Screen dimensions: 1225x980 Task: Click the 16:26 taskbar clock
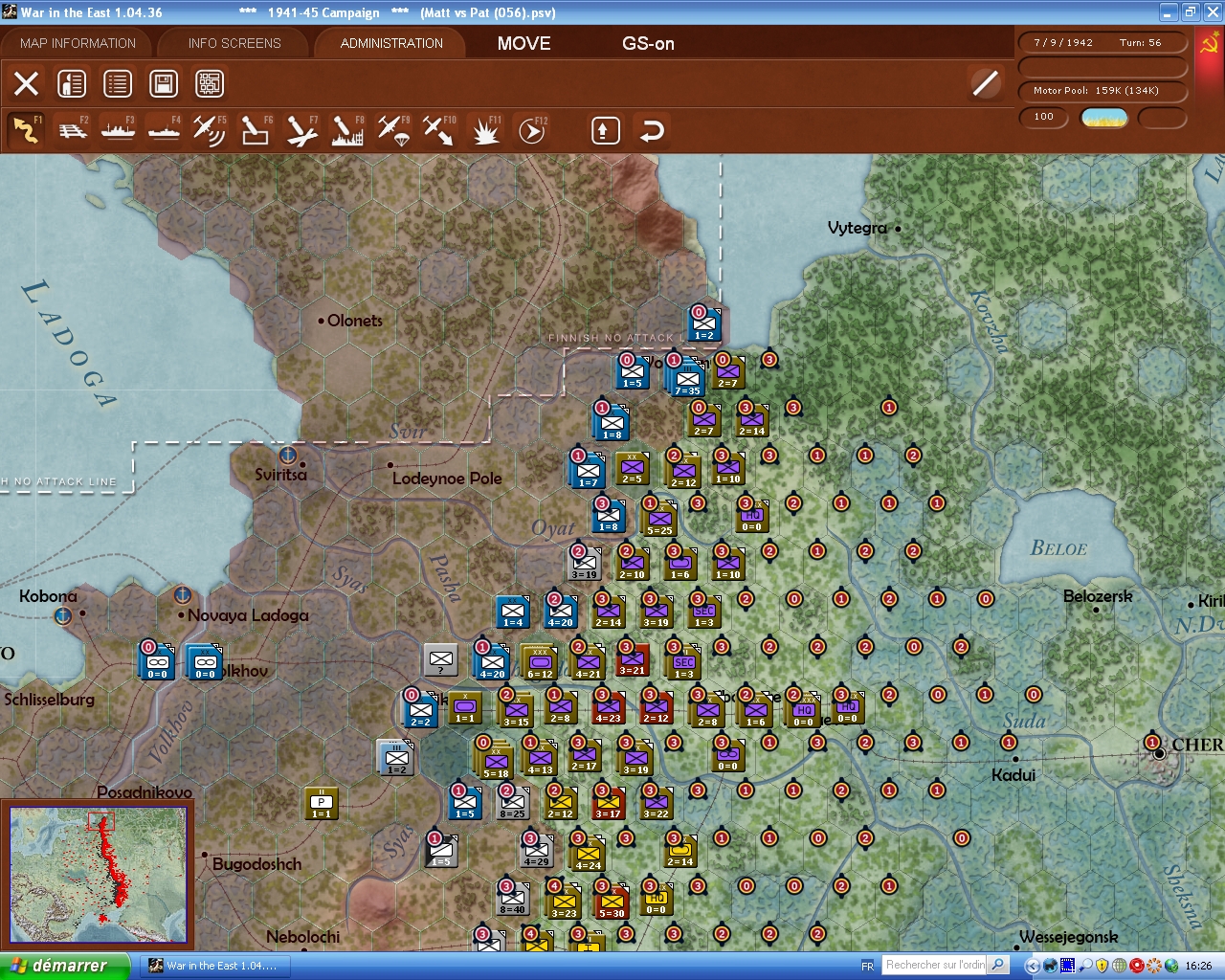1198,966
